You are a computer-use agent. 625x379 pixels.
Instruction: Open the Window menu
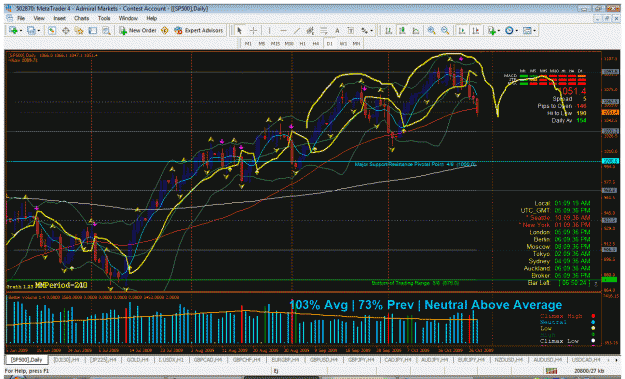[x=128, y=18]
